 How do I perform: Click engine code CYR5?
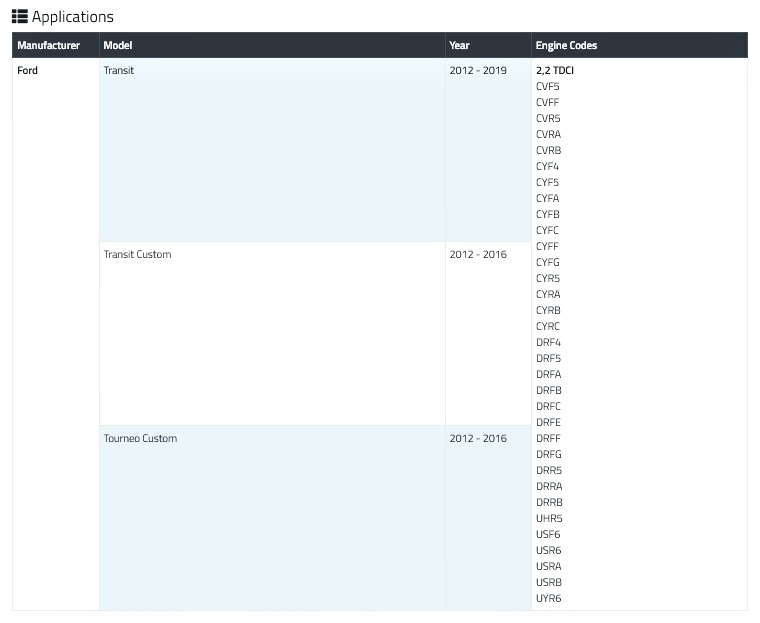click(x=548, y=278)
